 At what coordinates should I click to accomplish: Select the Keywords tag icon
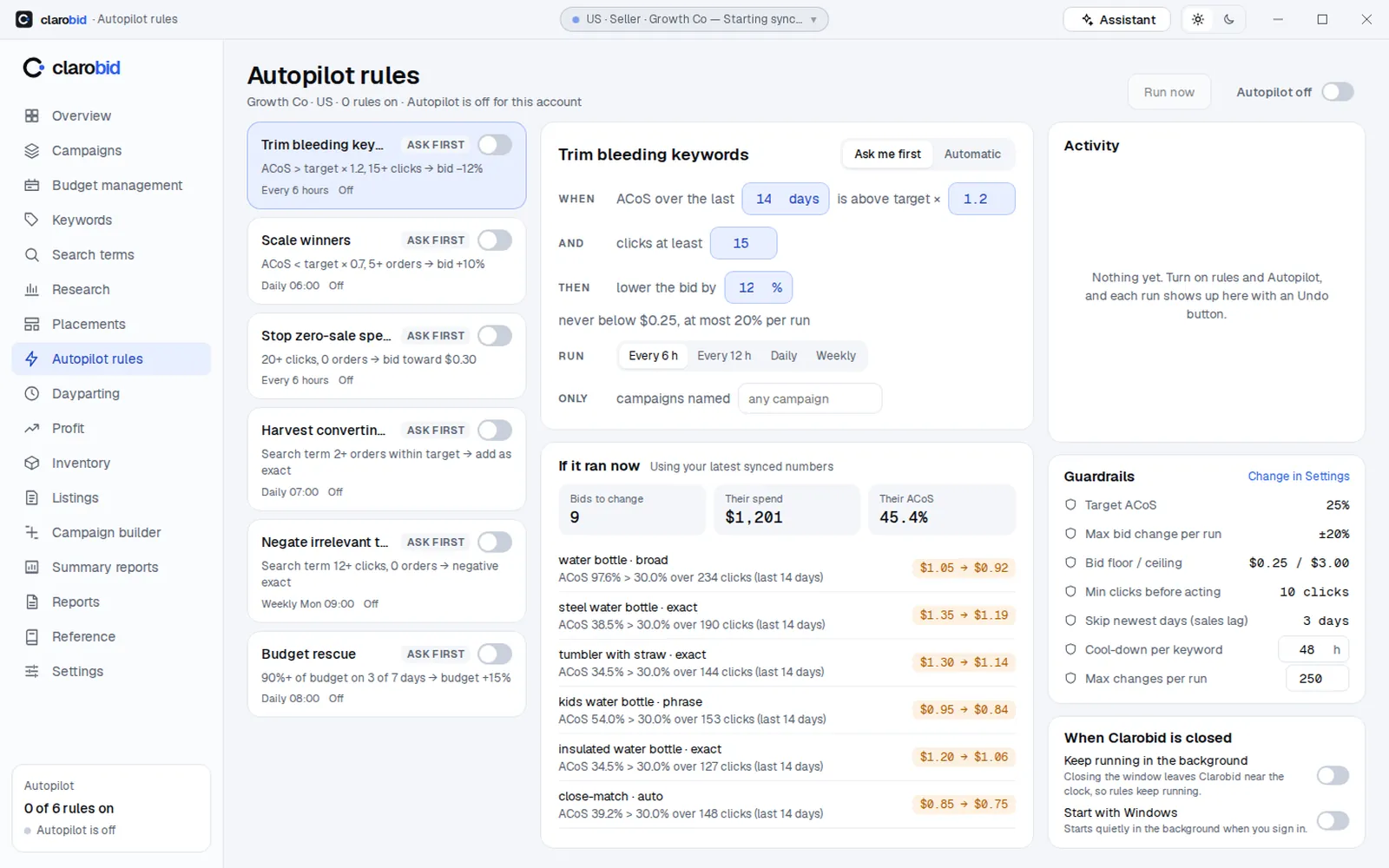pyautogui.click(x=32, y=220)
